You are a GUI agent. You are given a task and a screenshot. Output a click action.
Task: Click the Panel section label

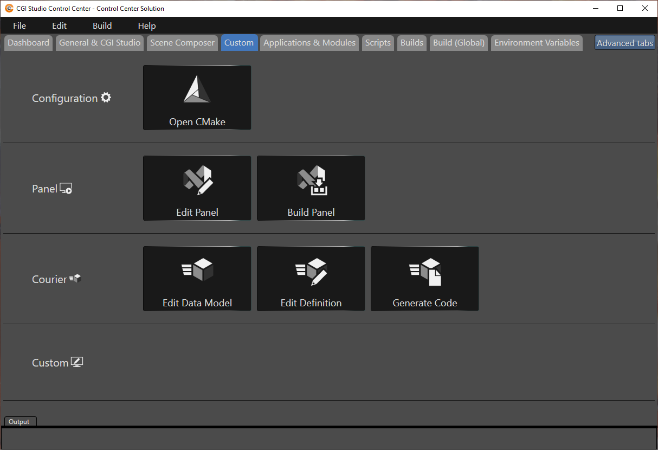(44, 189)
